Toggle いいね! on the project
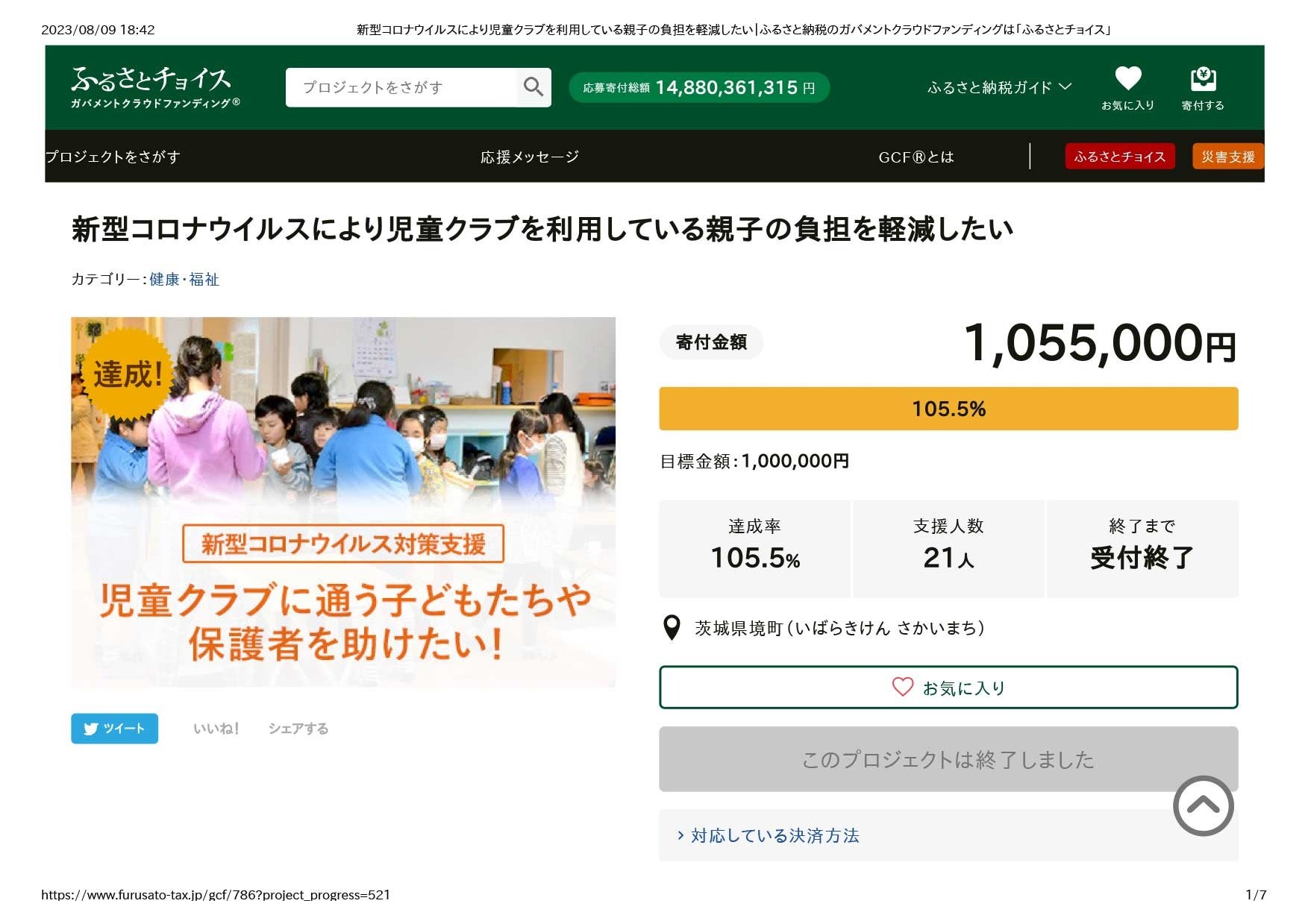 (x=216, y=729)
